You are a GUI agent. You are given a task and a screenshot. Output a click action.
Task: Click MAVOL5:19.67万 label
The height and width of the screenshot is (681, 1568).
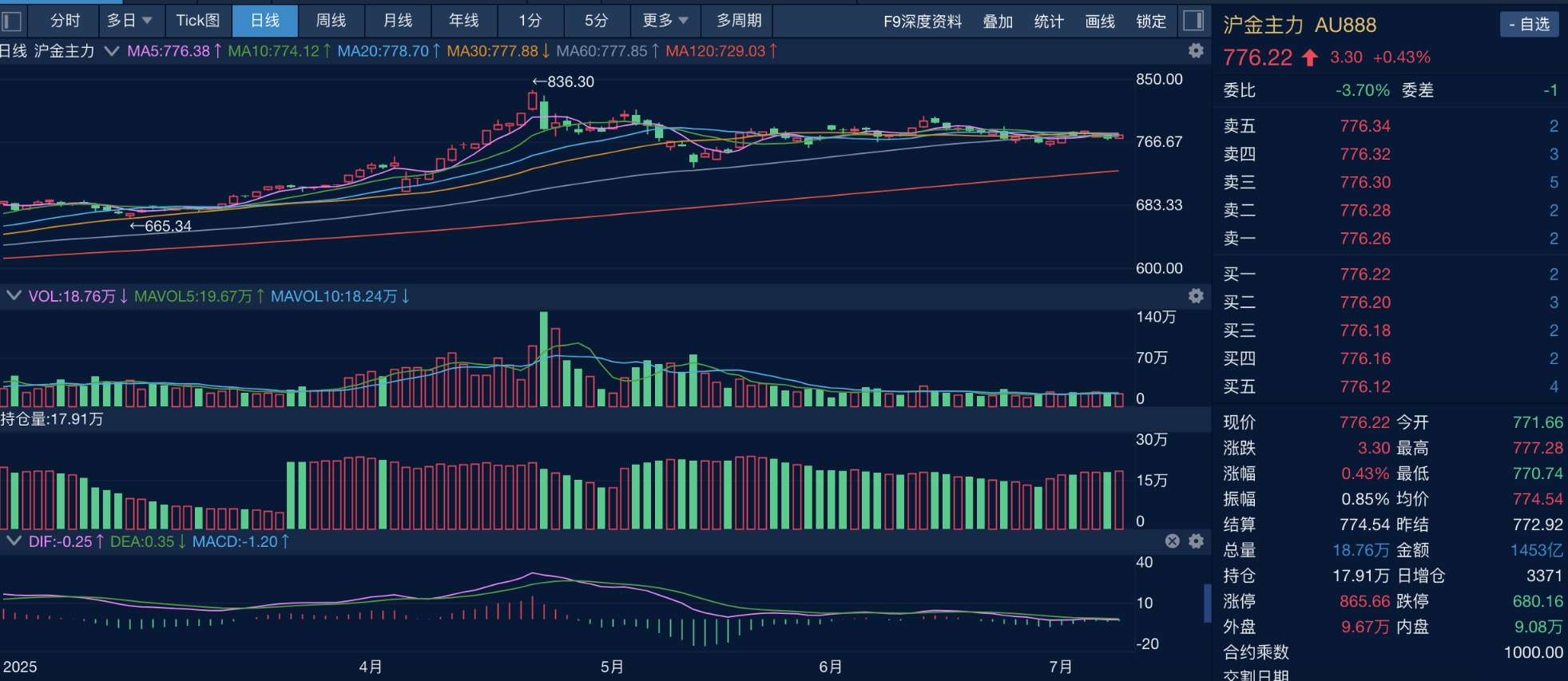(x=199, y=296)
